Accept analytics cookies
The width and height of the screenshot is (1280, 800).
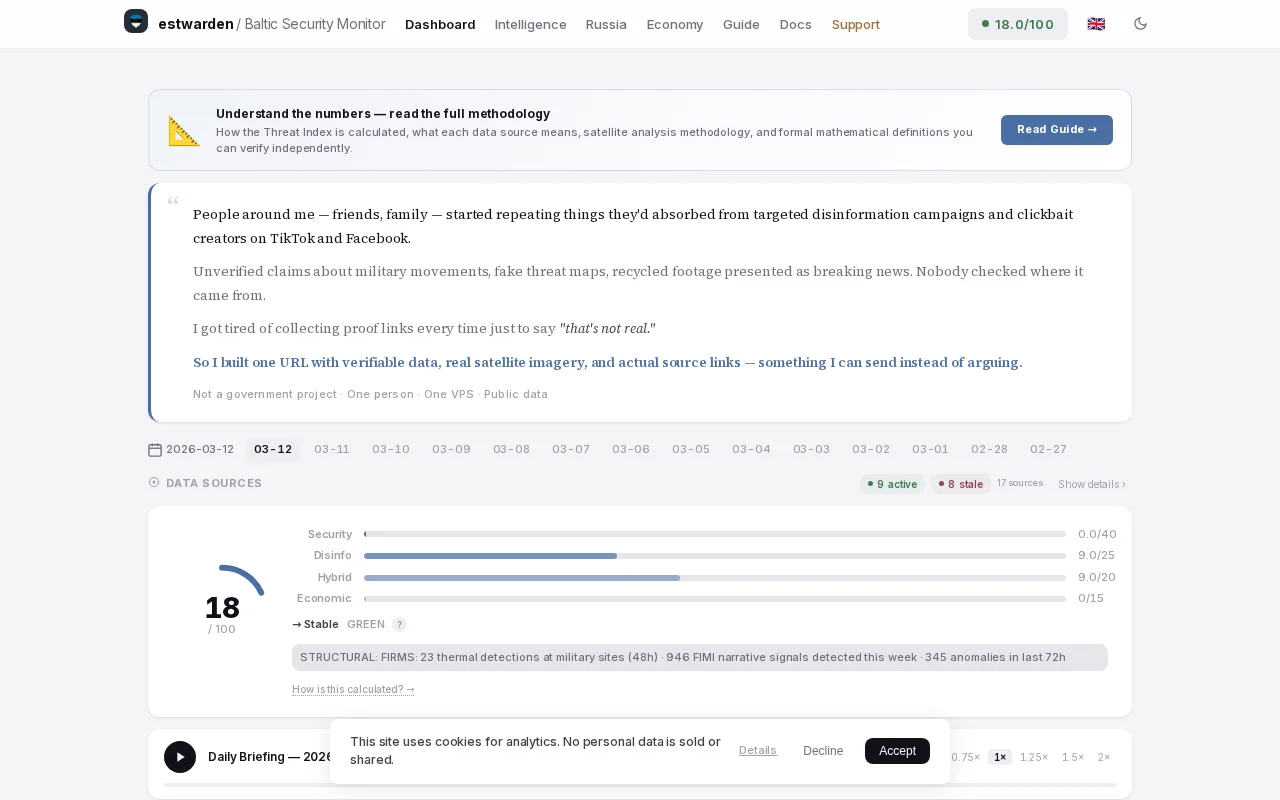click(x=897, y=751)
